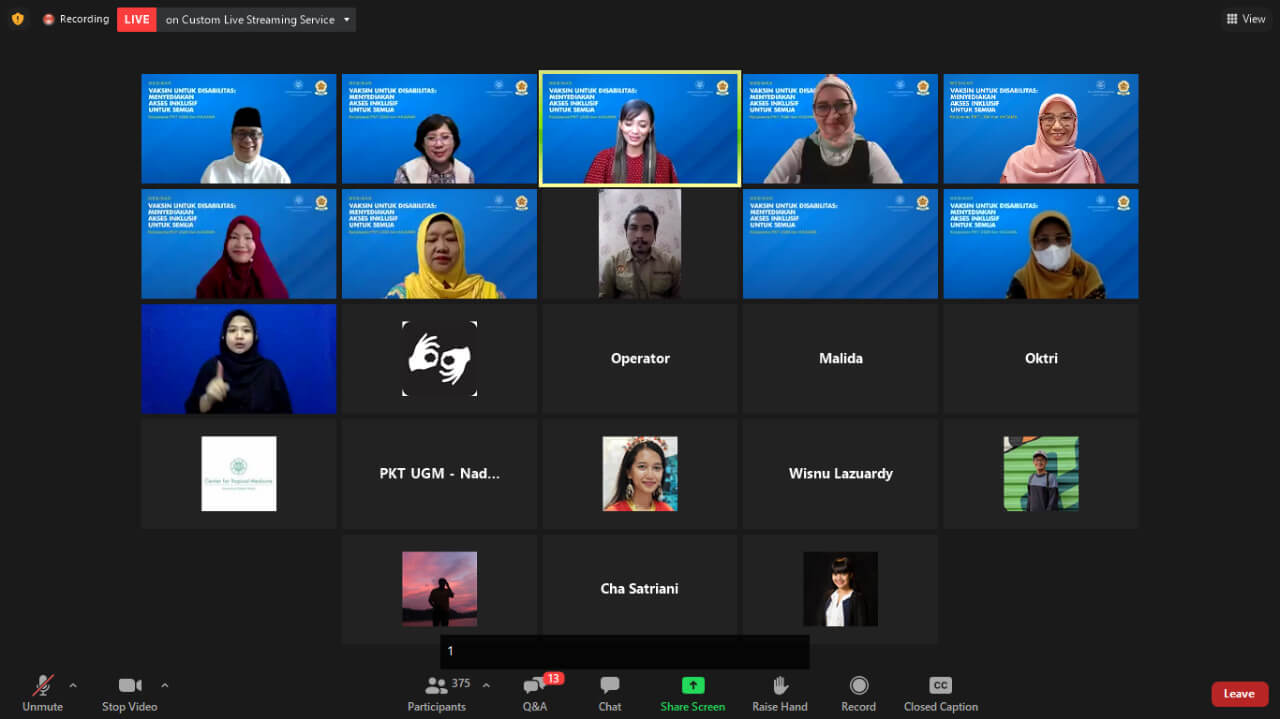
Task: Raise your hand in the meeting
Action: click(779, 693)
